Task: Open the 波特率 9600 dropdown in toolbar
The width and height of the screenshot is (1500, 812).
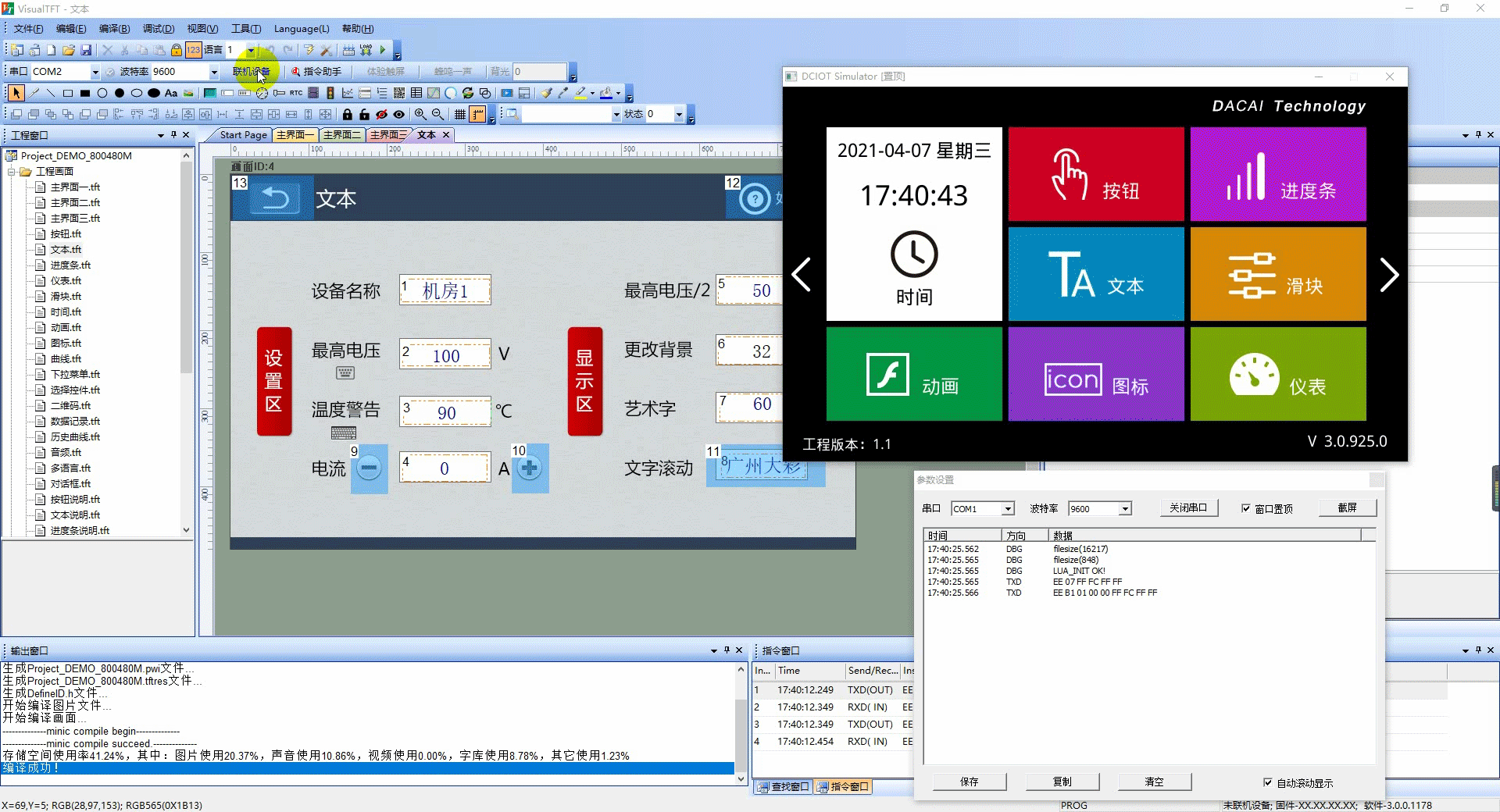Action: coord(214,72)
